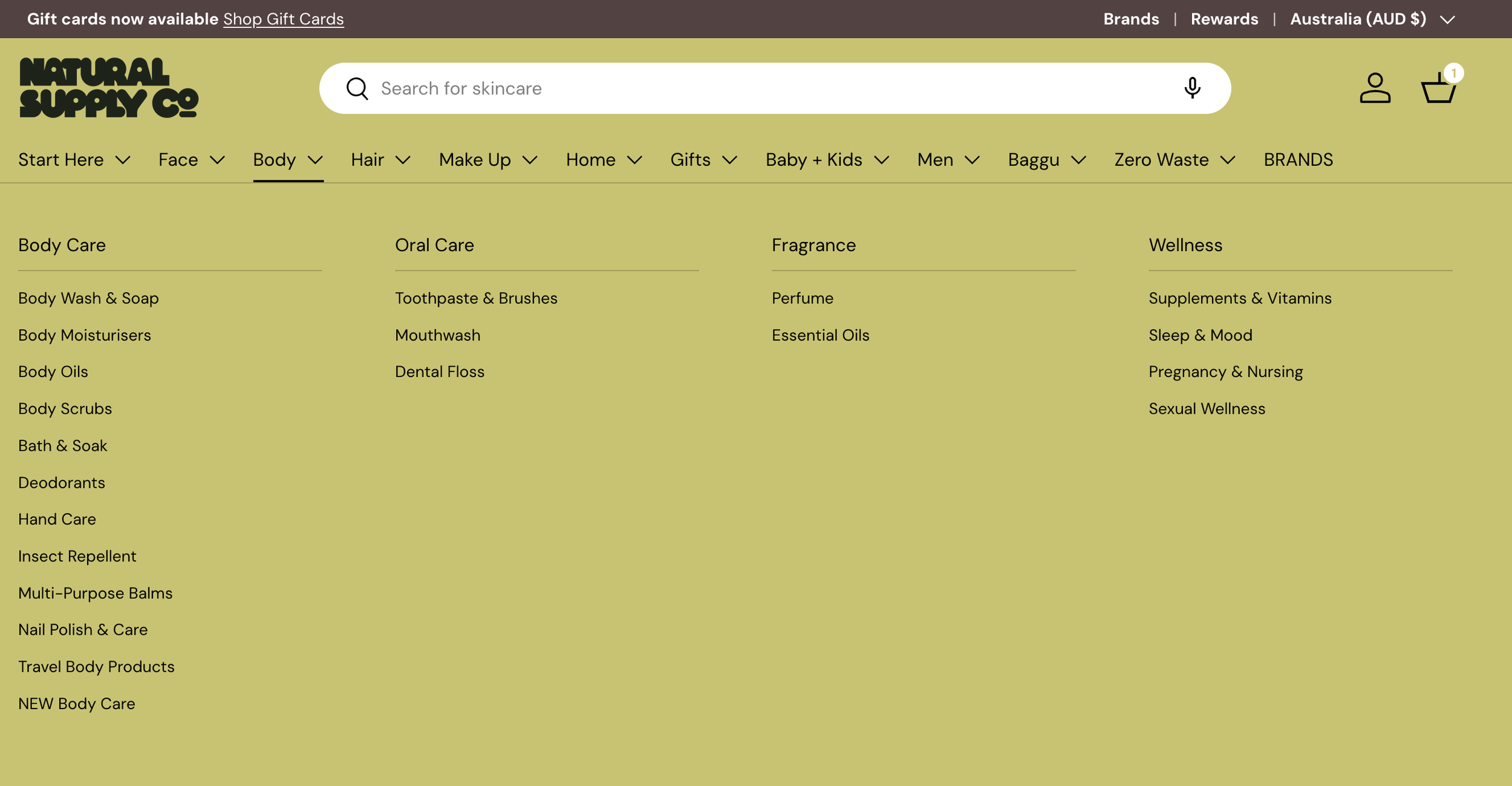
Task: Open Deodorants category
Action: click(62, 483)
